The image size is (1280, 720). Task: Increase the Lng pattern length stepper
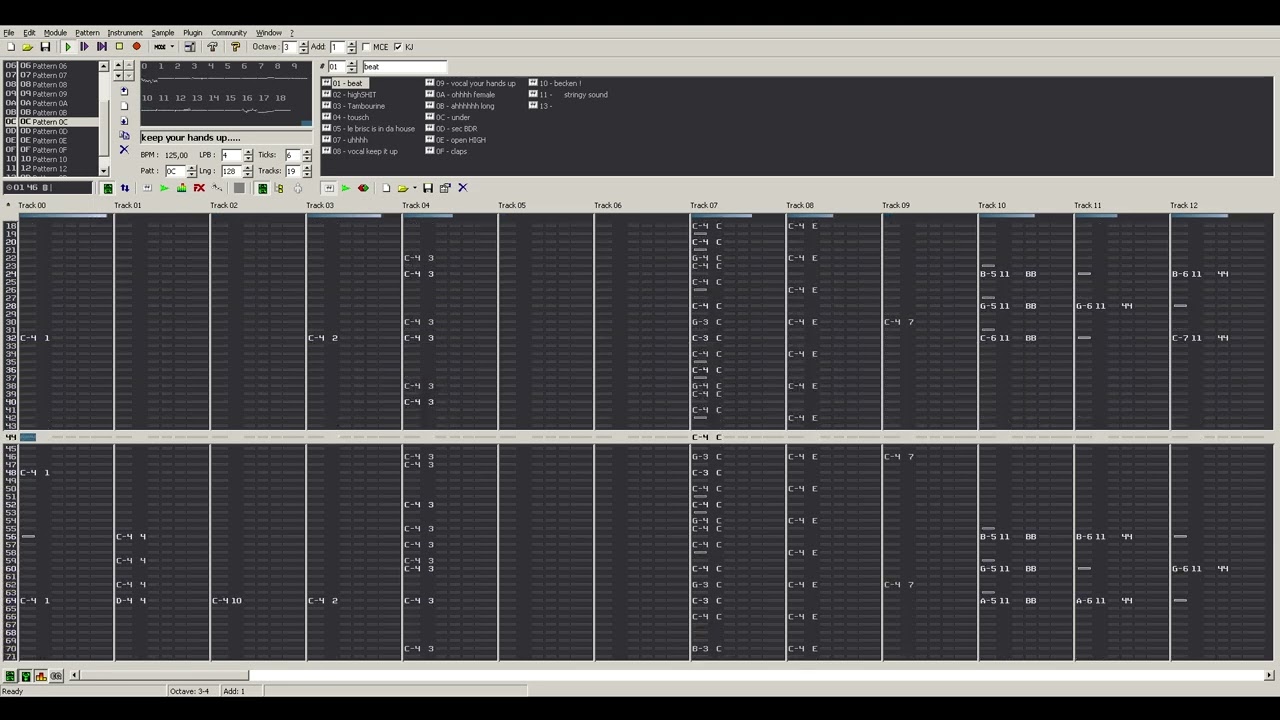248,168
